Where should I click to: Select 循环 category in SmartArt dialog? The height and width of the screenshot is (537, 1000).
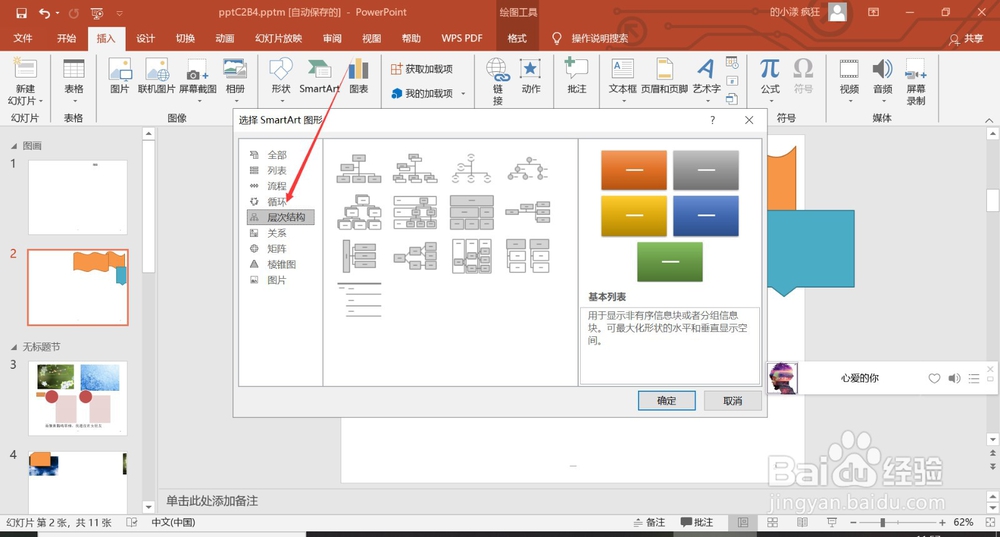tap(276, 202)
